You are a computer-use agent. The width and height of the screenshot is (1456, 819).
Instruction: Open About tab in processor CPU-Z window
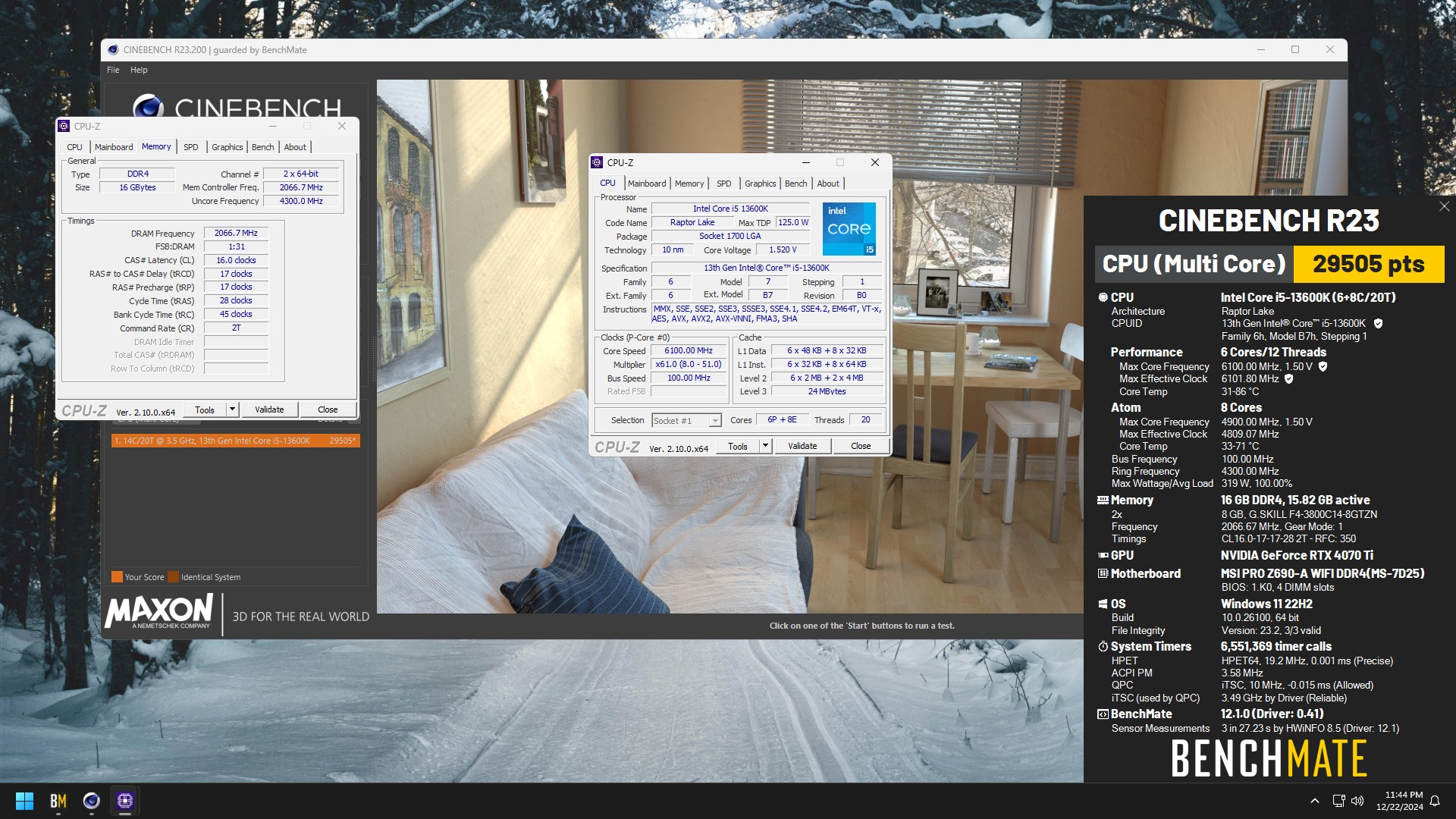828,184
